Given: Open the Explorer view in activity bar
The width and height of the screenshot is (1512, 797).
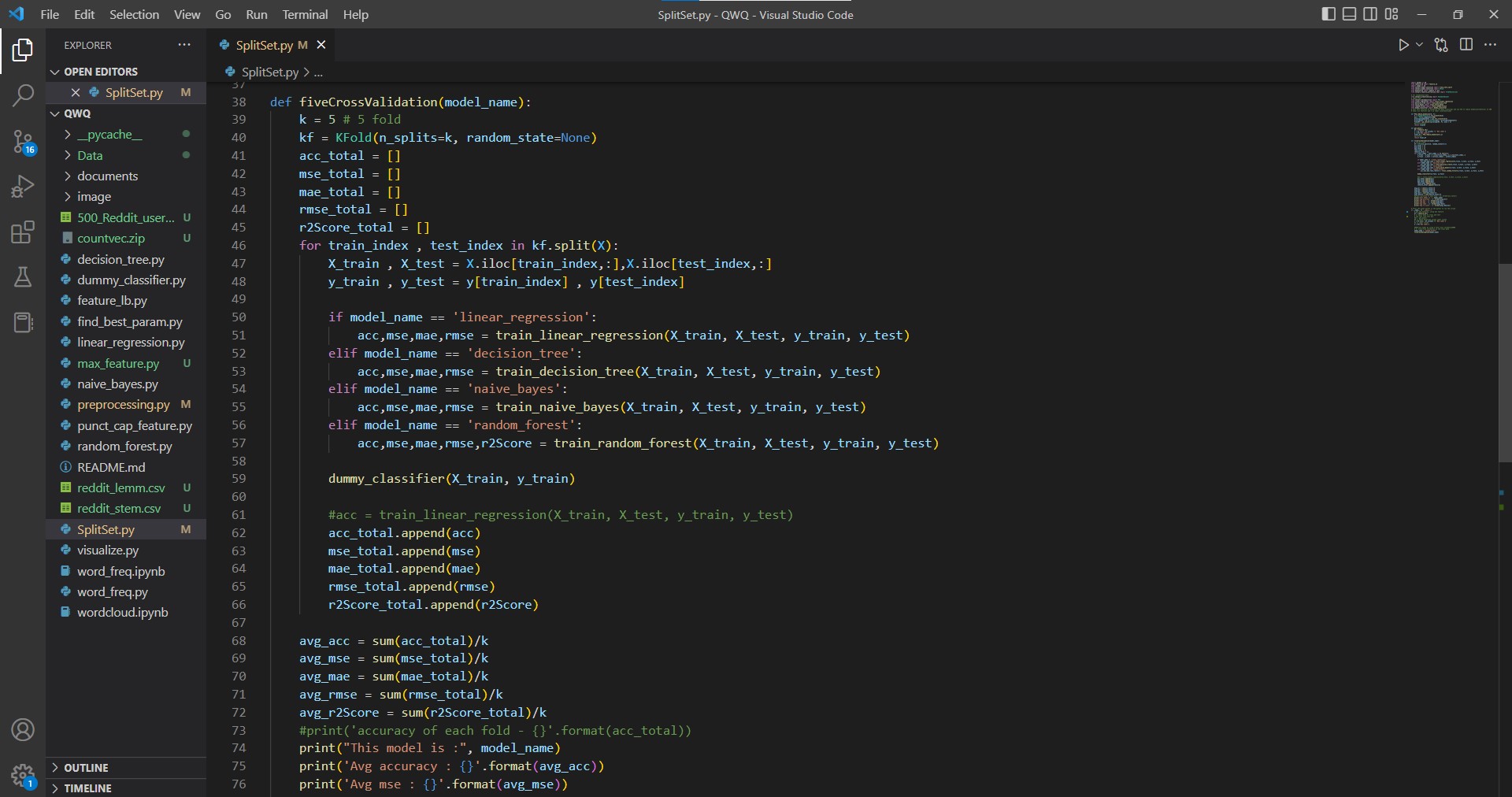Looking at the screenshot, I should click(23, 50).
